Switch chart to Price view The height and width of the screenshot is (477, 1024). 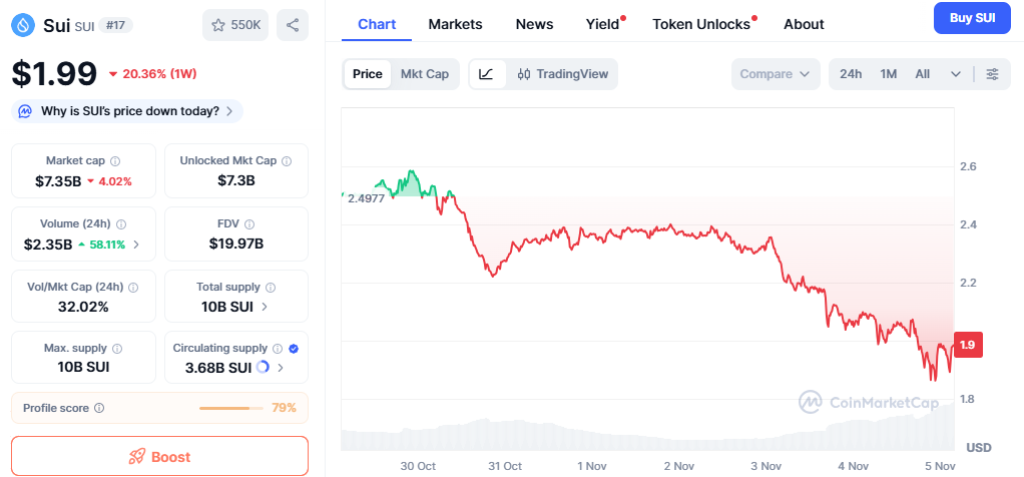pyautogui.click(x=367, y=74)
